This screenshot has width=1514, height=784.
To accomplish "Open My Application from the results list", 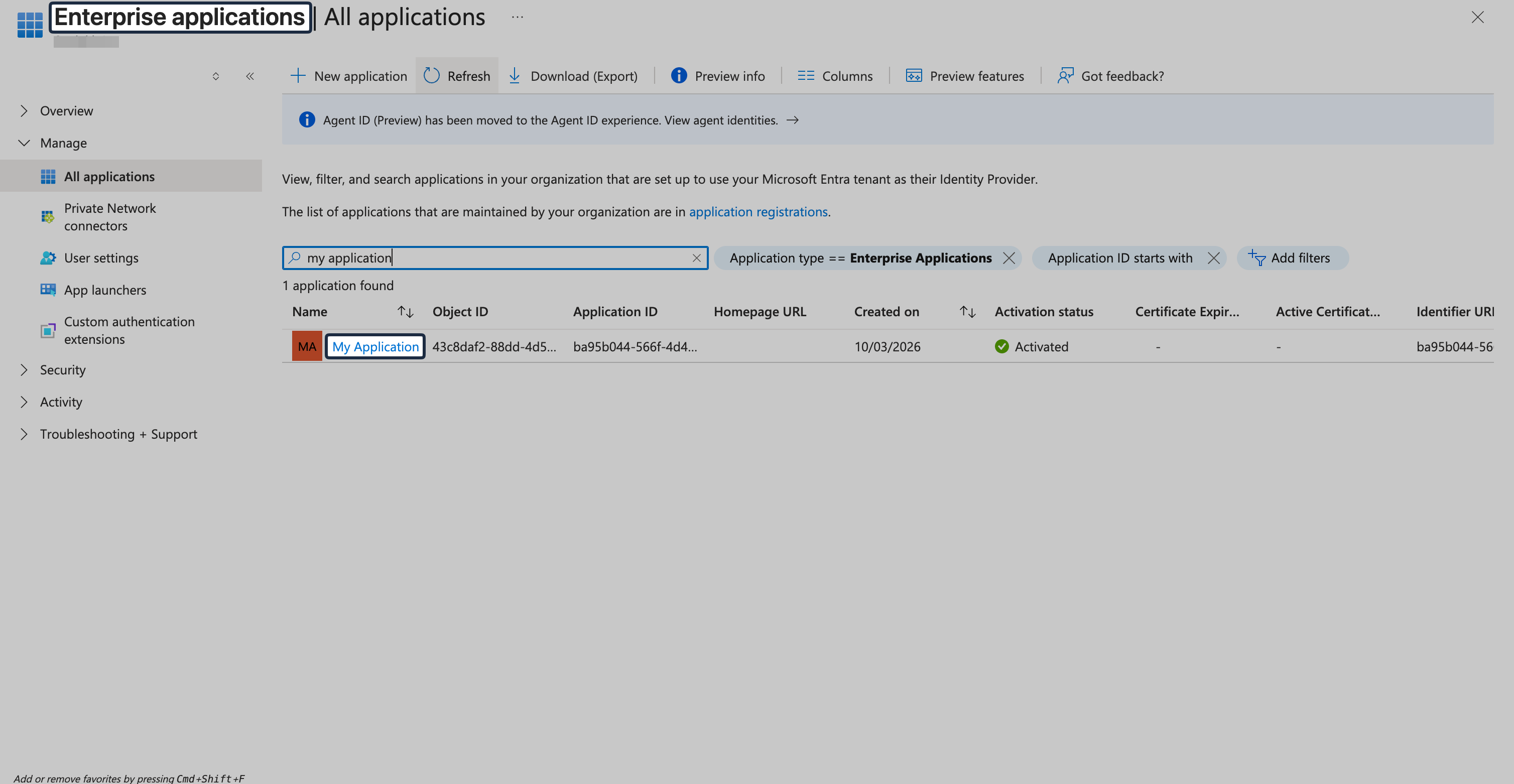I will pos(374,346).
